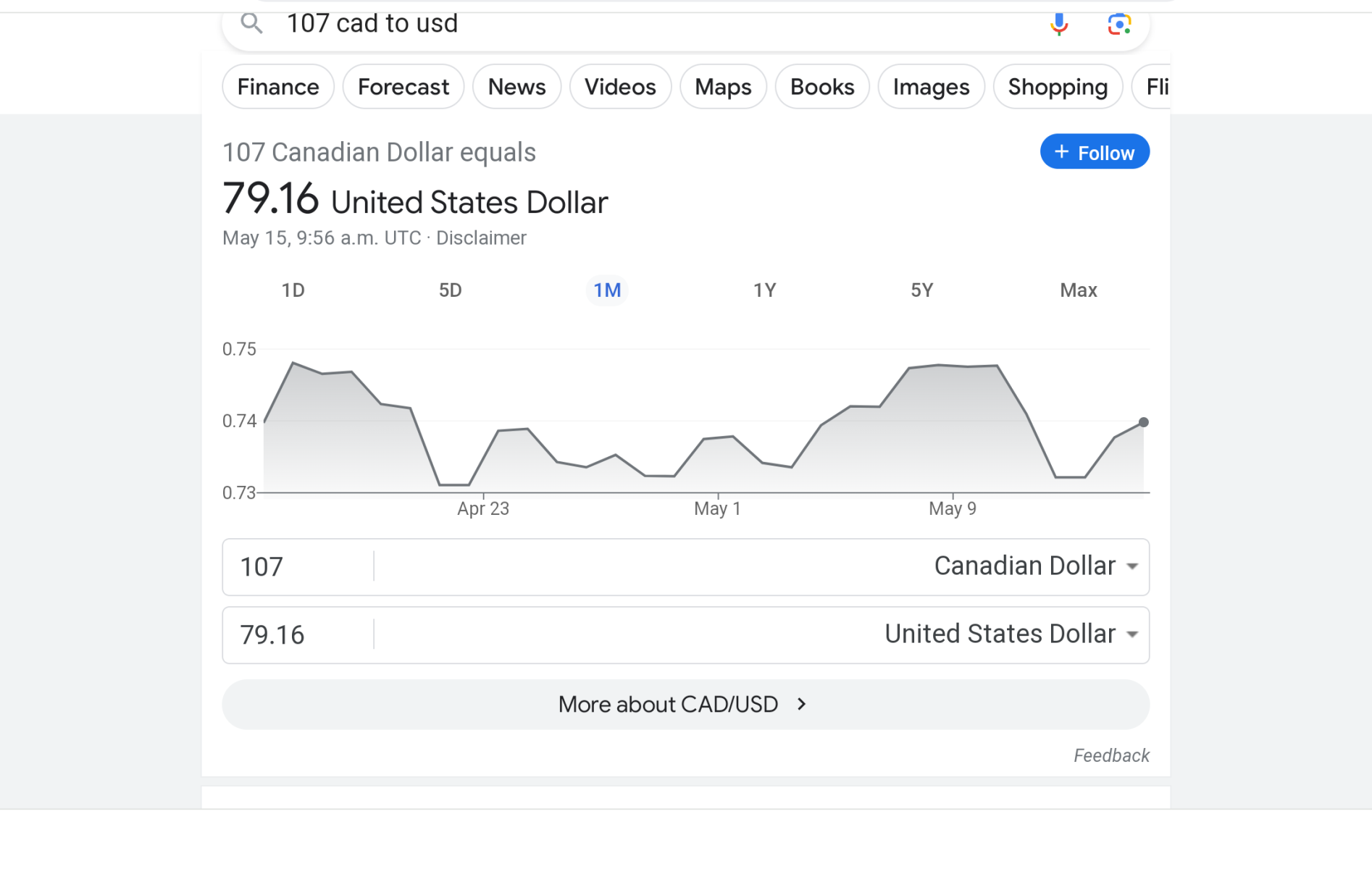Click the 107 amount input field

[x=298, y=566]
